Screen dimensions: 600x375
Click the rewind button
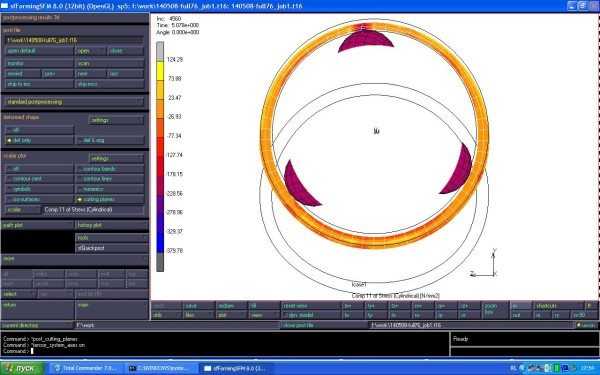23,74
